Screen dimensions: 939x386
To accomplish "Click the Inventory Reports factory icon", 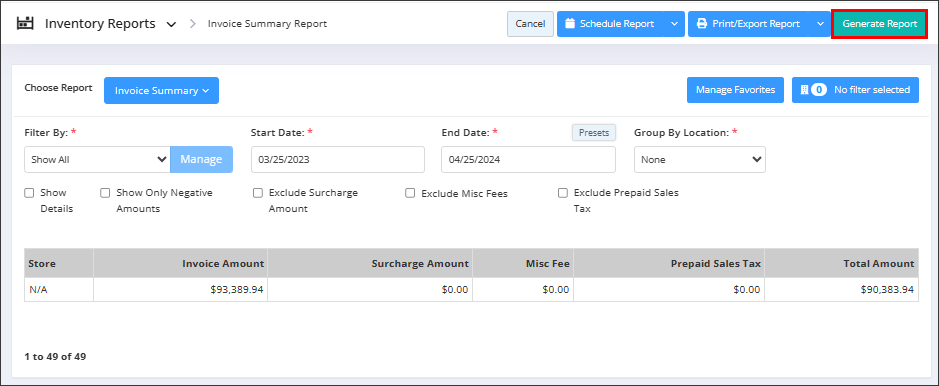I will click(25, 24).
